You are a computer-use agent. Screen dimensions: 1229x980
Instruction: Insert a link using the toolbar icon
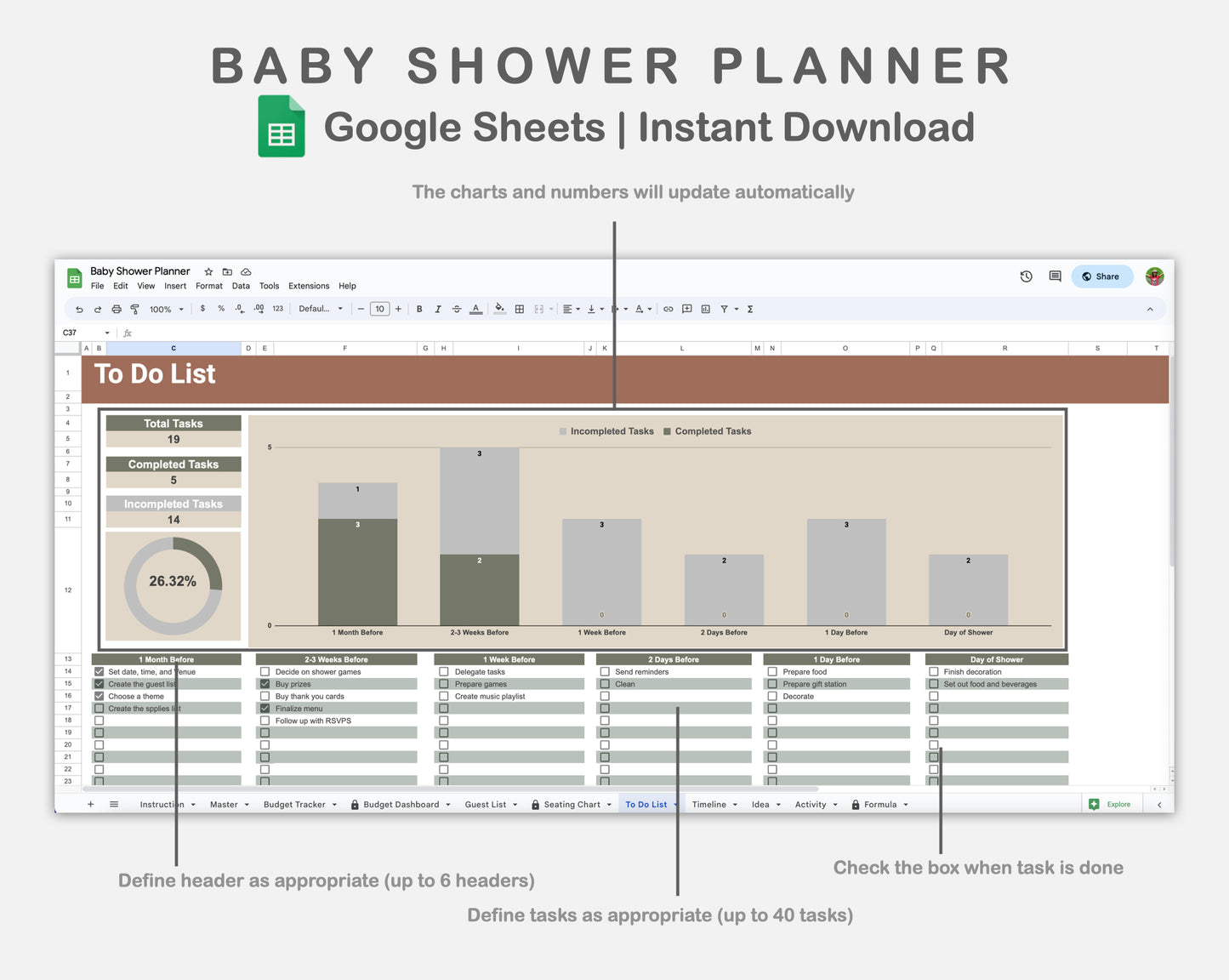point(669,309)
